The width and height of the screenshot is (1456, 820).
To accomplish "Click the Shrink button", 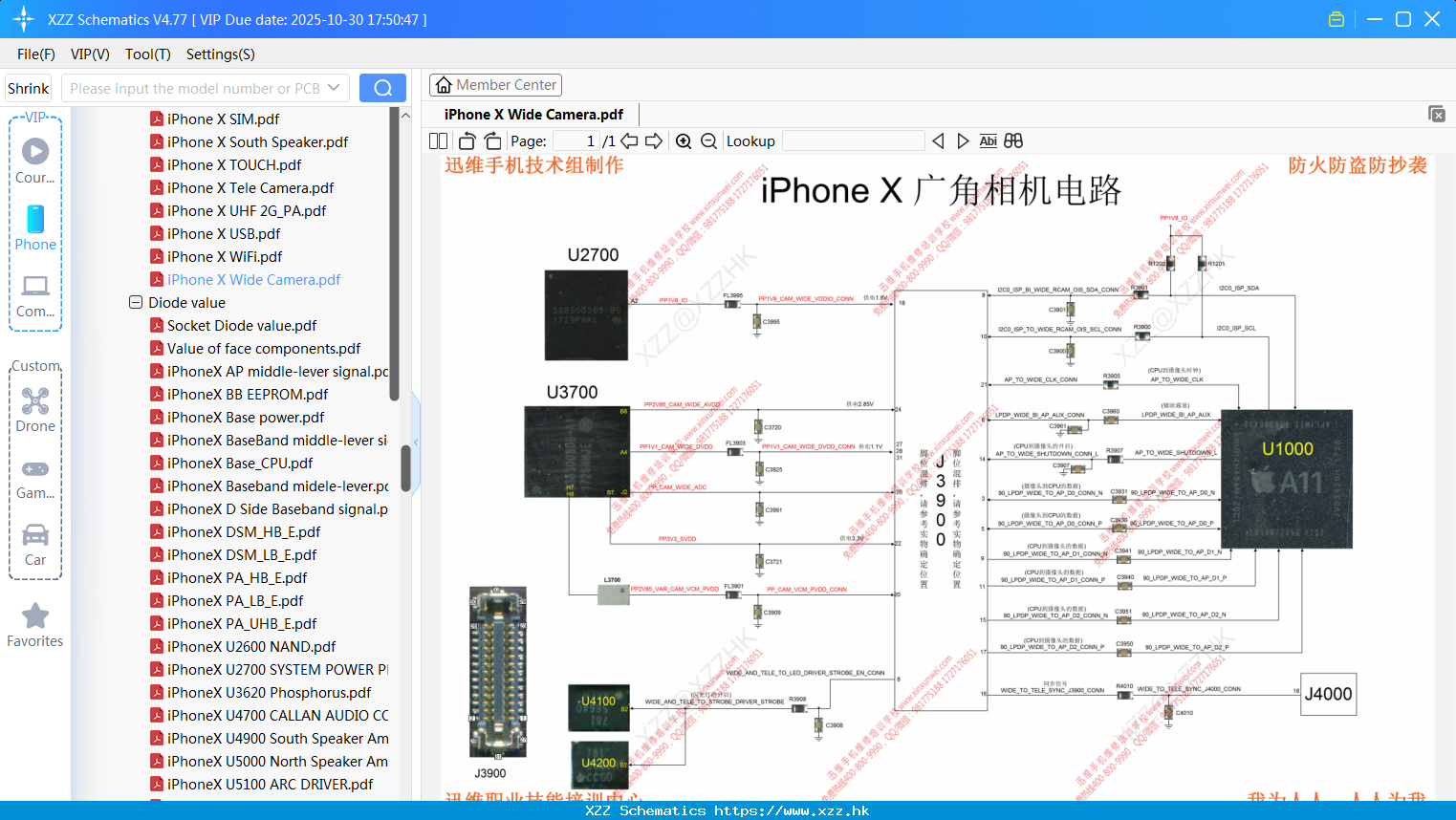I will 29,88.
